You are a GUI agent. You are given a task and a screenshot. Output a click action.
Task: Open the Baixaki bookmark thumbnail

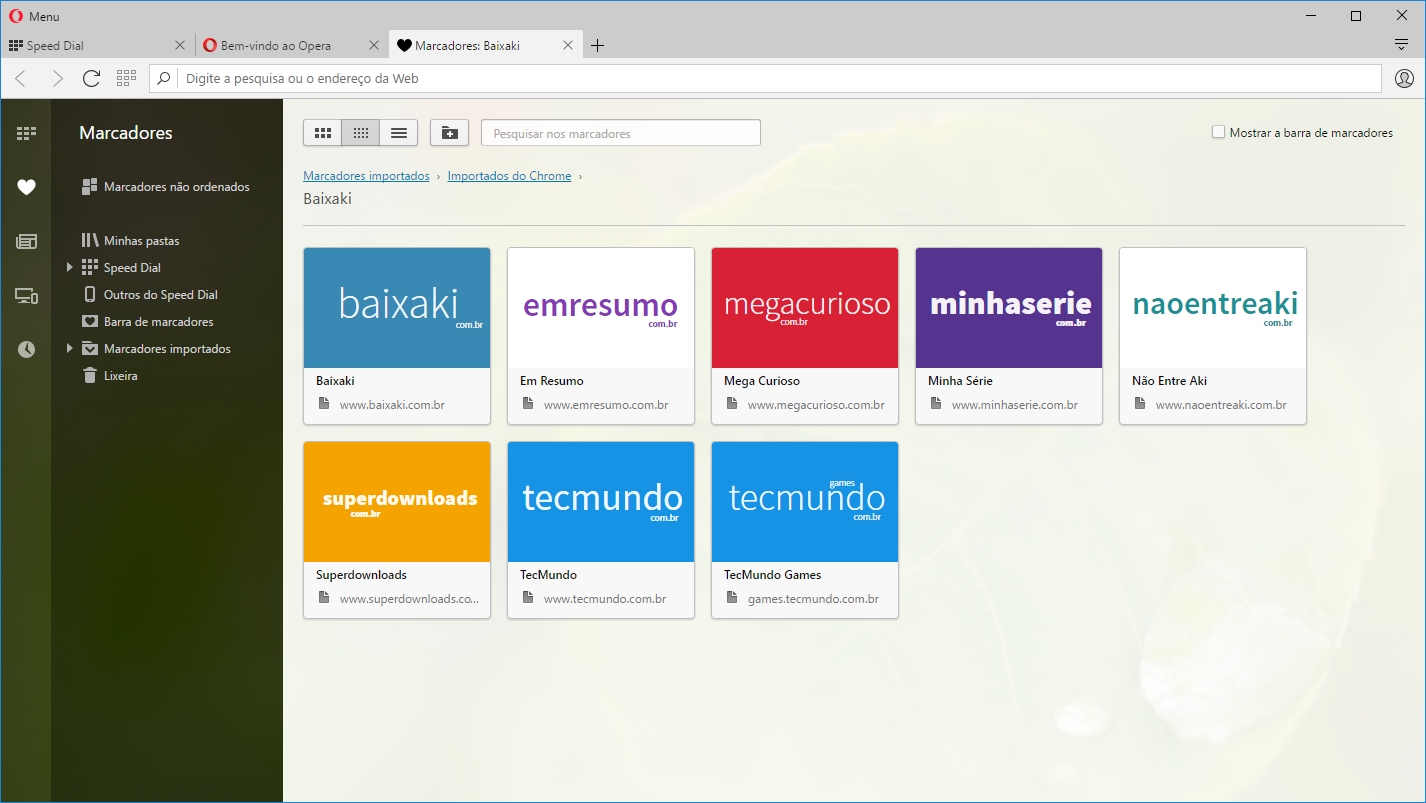pos(397,308)
